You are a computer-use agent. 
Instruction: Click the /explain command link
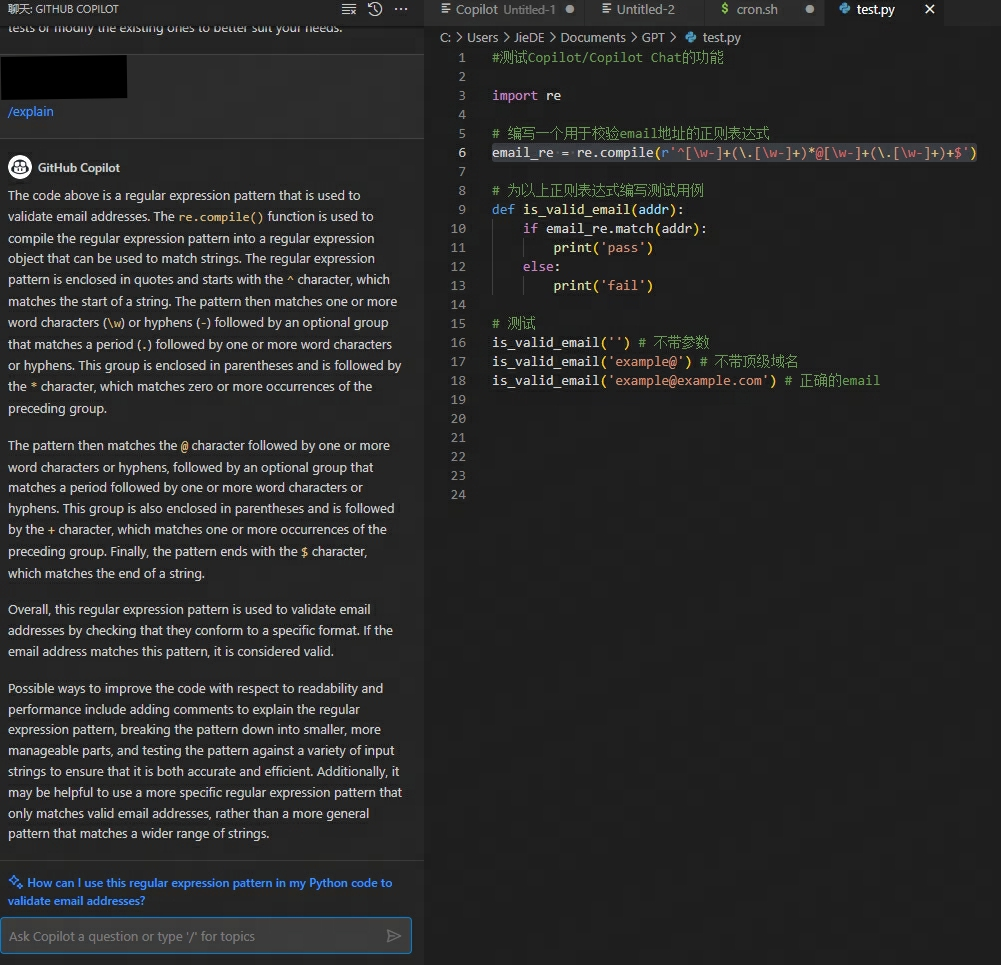pos(30,111)
